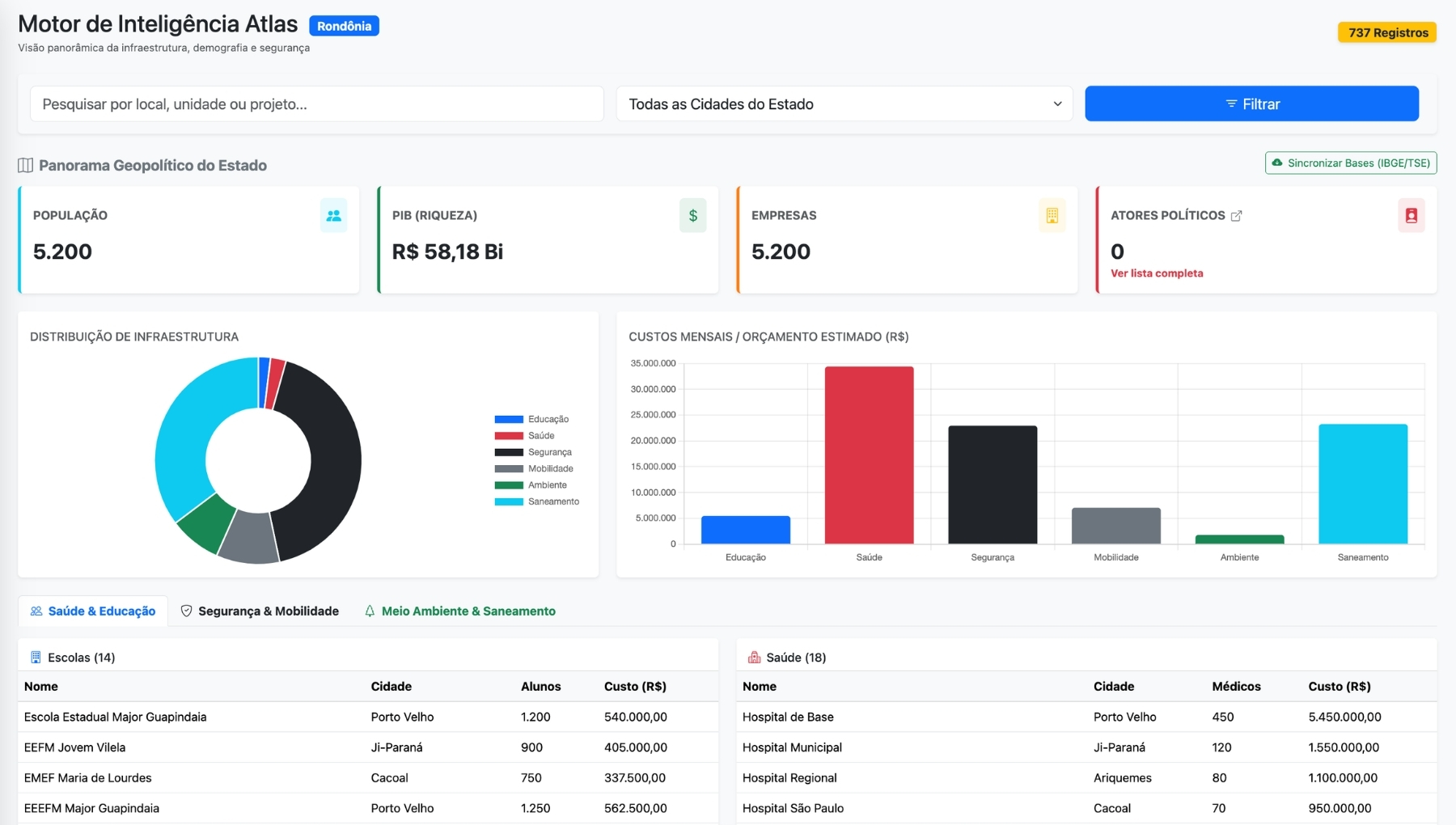Open the Meio Ambiente & Saneamento tab
Viewport: 1456px width, 825px height.
pyautogui.click(x=460, y=611)
